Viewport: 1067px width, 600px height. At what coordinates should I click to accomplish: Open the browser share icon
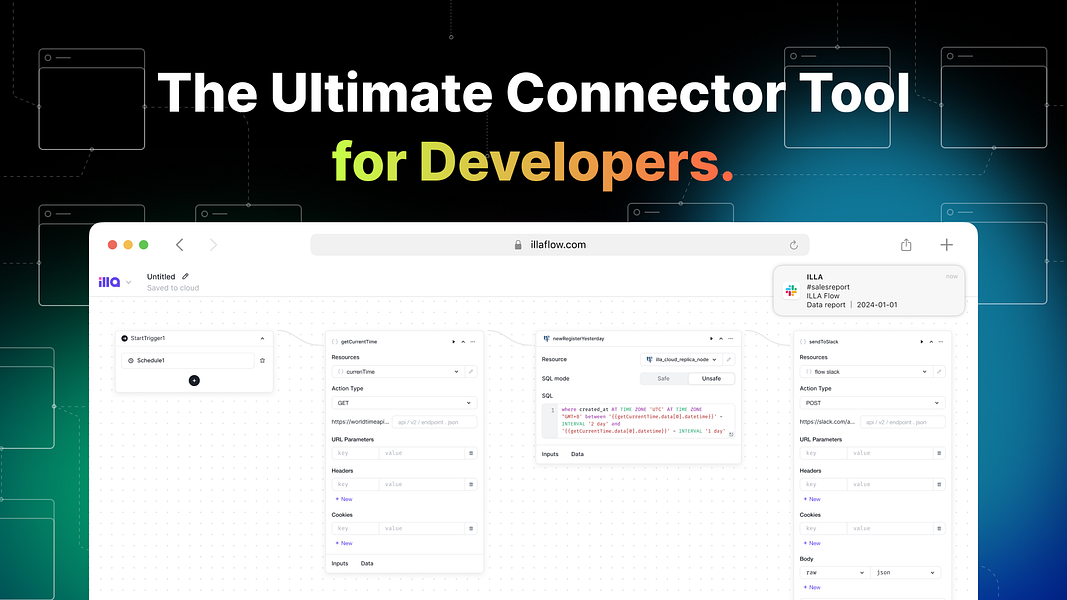(906, 245)
